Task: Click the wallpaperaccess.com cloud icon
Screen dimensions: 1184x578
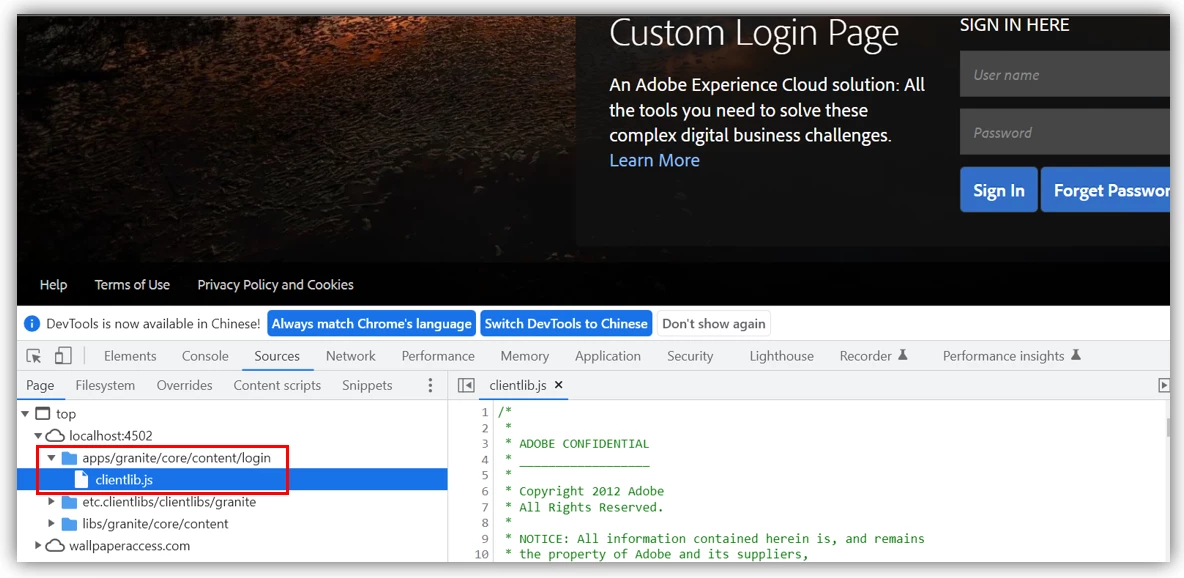Action: click(x=56, y=546)
